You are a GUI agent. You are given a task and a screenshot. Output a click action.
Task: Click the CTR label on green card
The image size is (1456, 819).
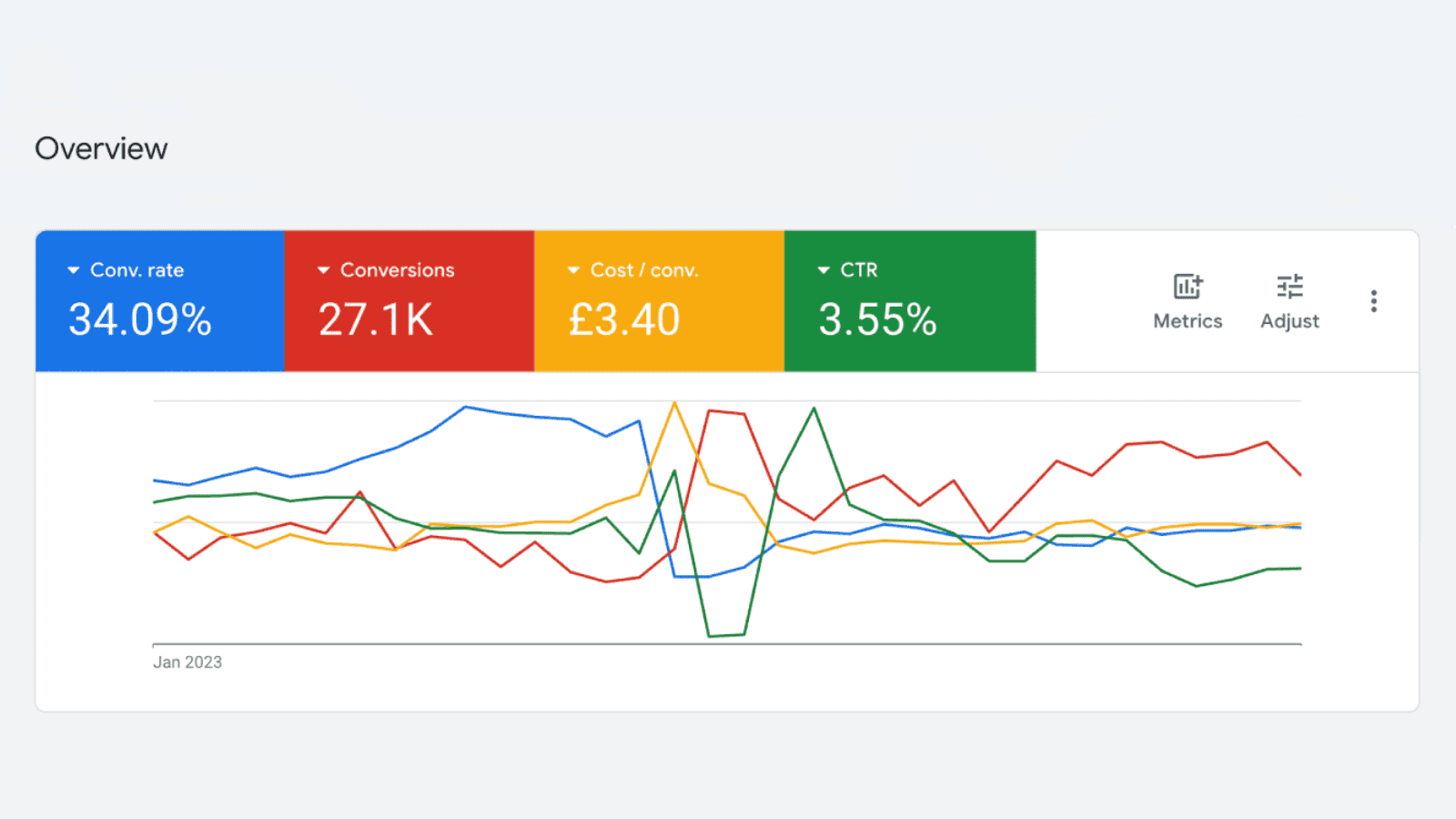click(859, 270)
